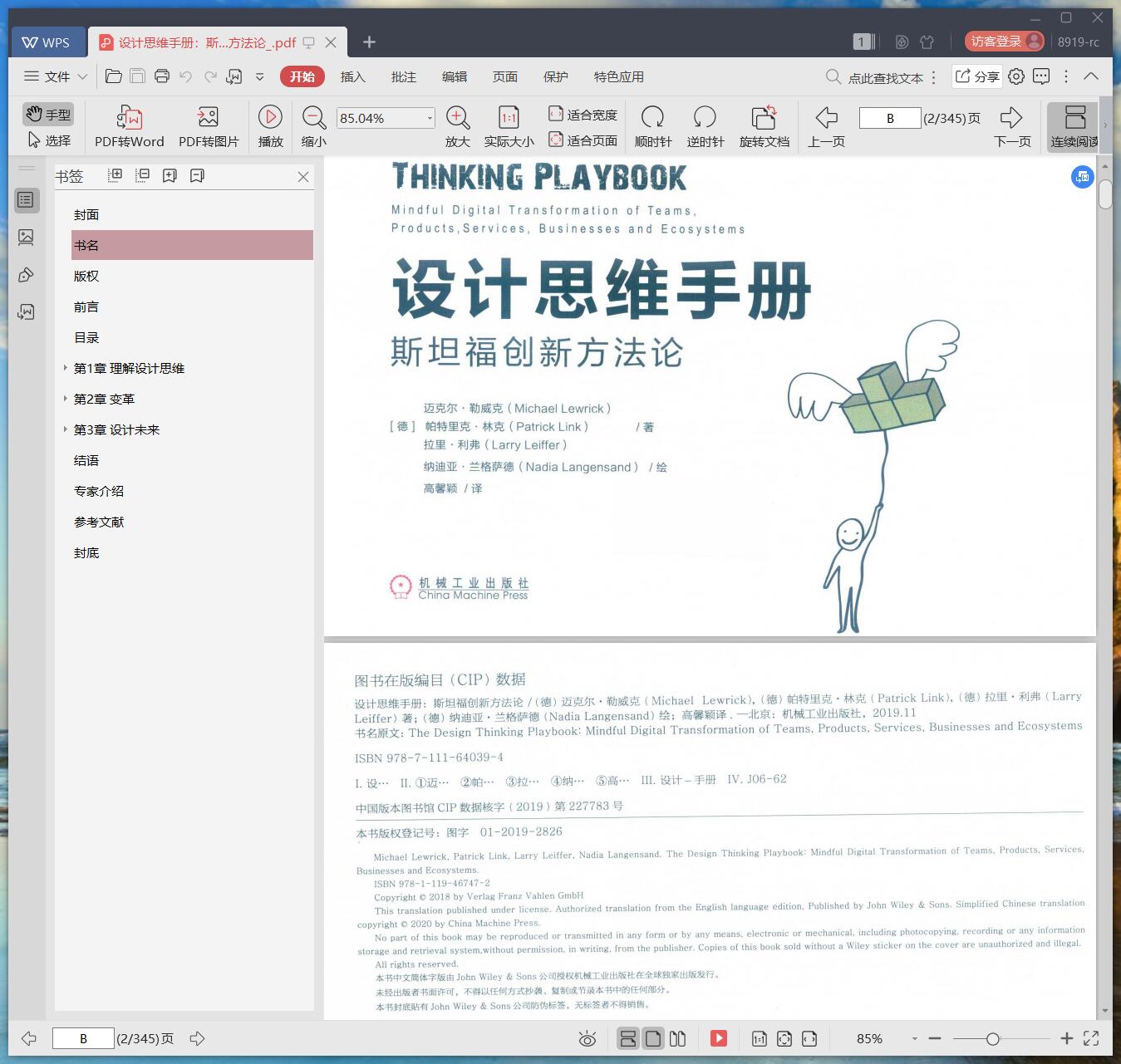Open the 85.04% zoom dropdown
The width and height of the screenshot is (1121, 1064).
pos(430,118)
